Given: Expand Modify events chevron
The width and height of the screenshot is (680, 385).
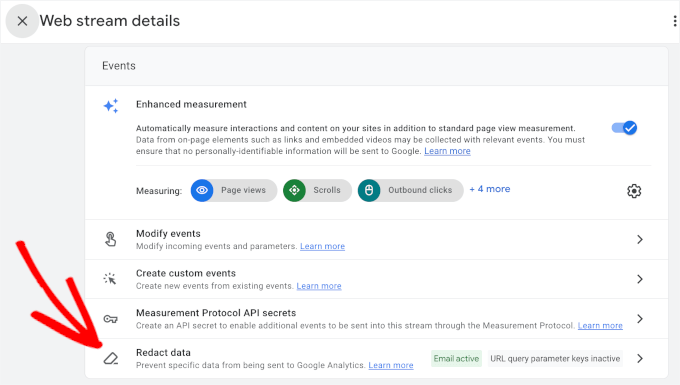Looking at the screenshot, I should (x=640, y=239).
